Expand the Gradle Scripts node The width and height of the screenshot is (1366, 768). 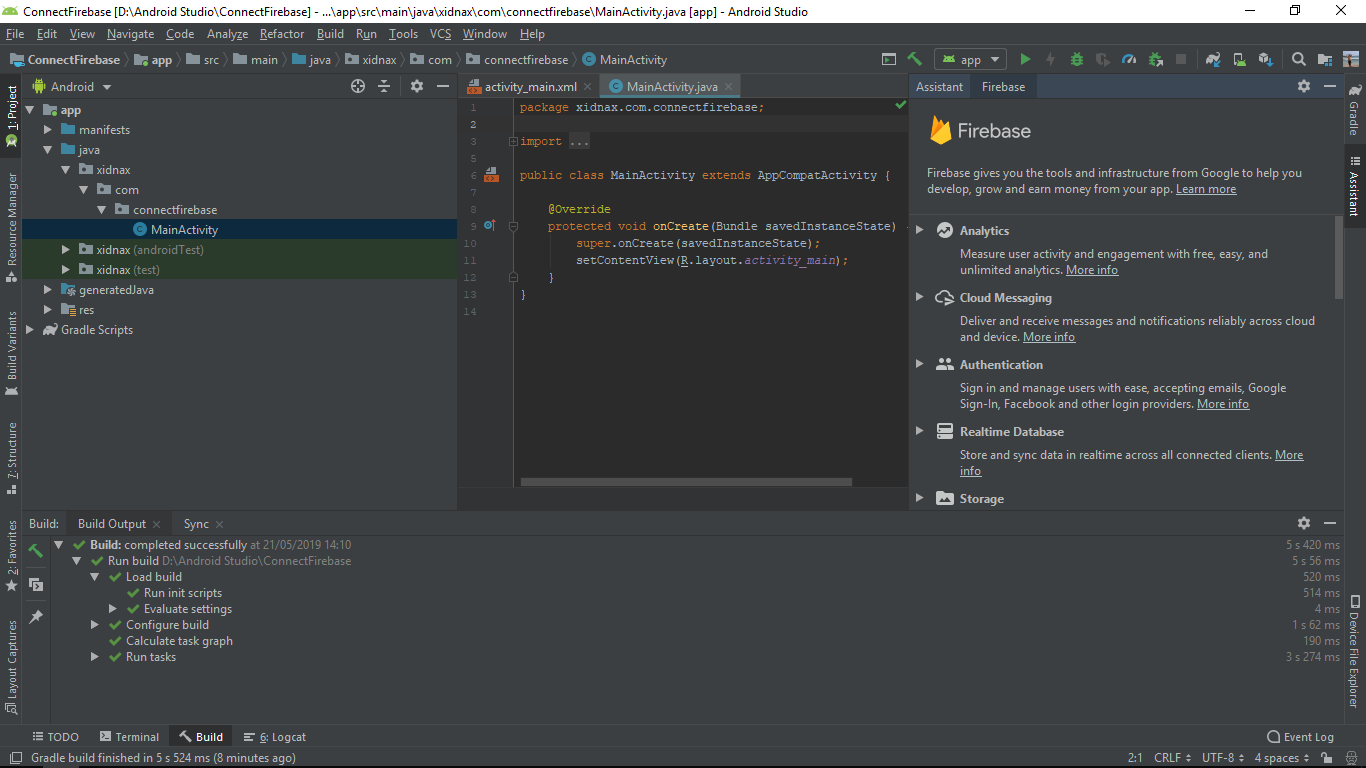30,330
